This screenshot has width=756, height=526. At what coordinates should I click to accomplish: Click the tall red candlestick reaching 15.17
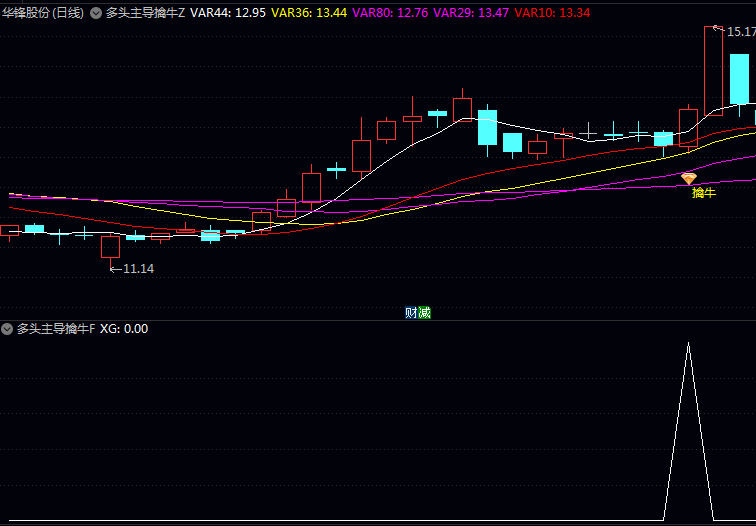713,70
